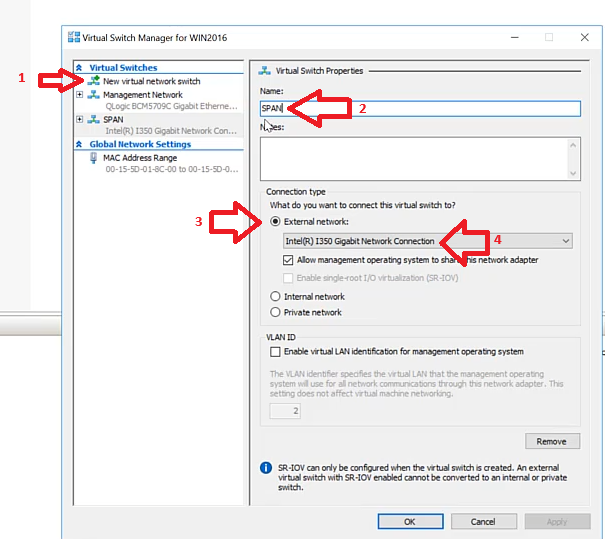This screenshot has height=539, width=605.
Task: Click the Cancel button
Action: (484, 522)
